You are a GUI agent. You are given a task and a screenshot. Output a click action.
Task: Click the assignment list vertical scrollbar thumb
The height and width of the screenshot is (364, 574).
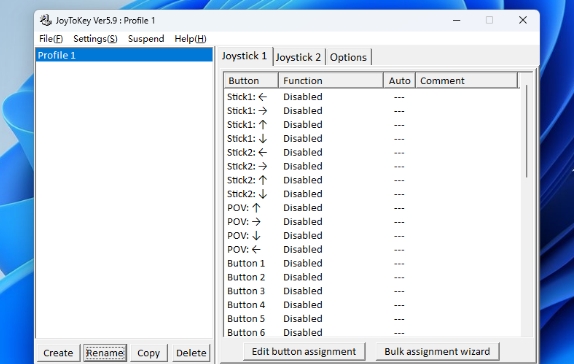pos(526,131)
